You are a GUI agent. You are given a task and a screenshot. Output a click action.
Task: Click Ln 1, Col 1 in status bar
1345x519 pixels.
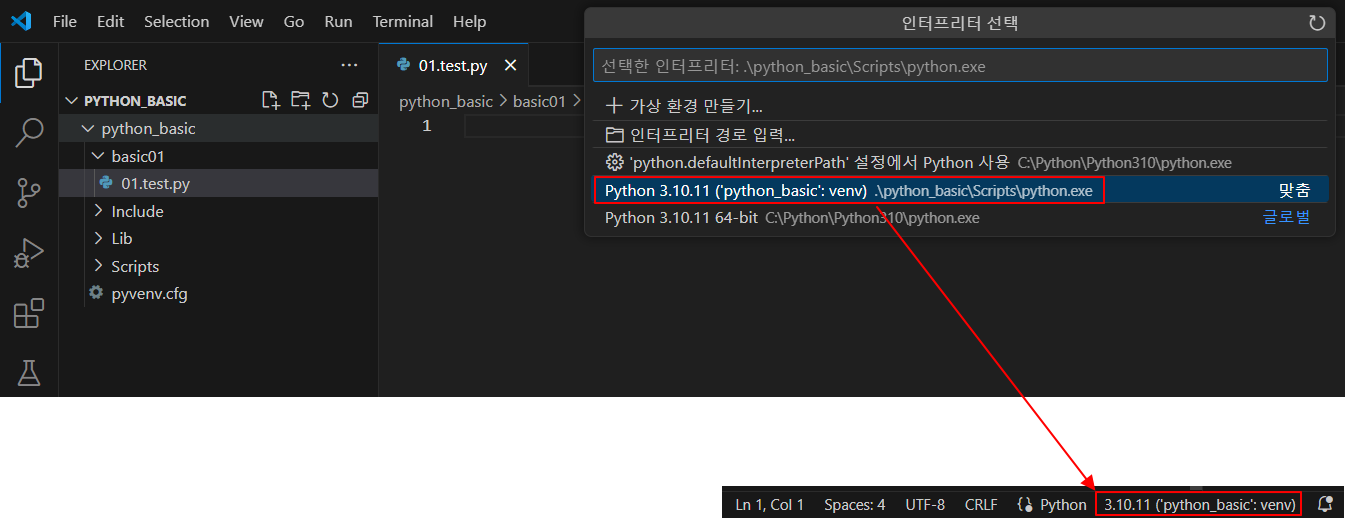tap(770, 505)
